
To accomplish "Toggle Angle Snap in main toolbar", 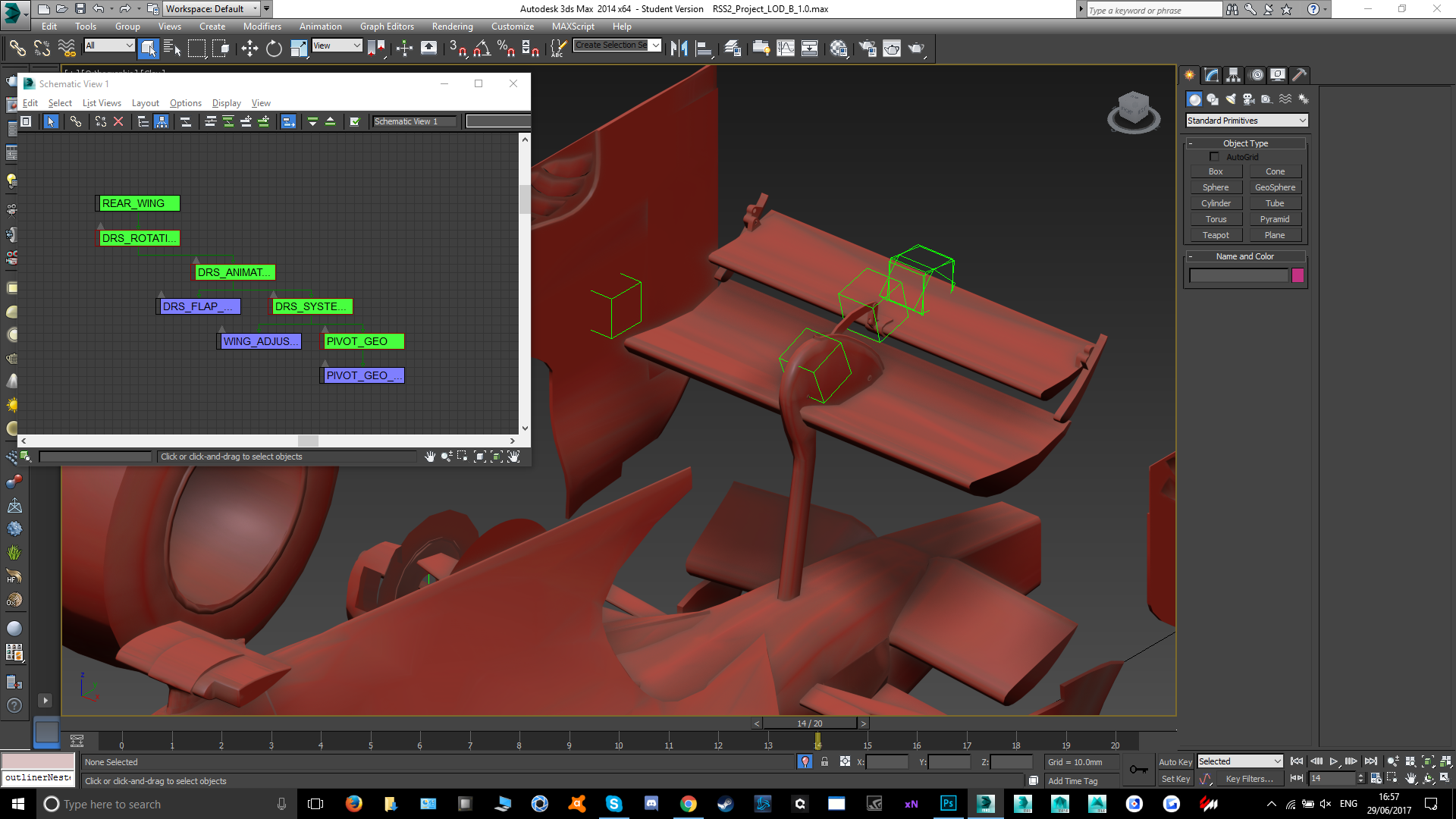I will point(482,49).
